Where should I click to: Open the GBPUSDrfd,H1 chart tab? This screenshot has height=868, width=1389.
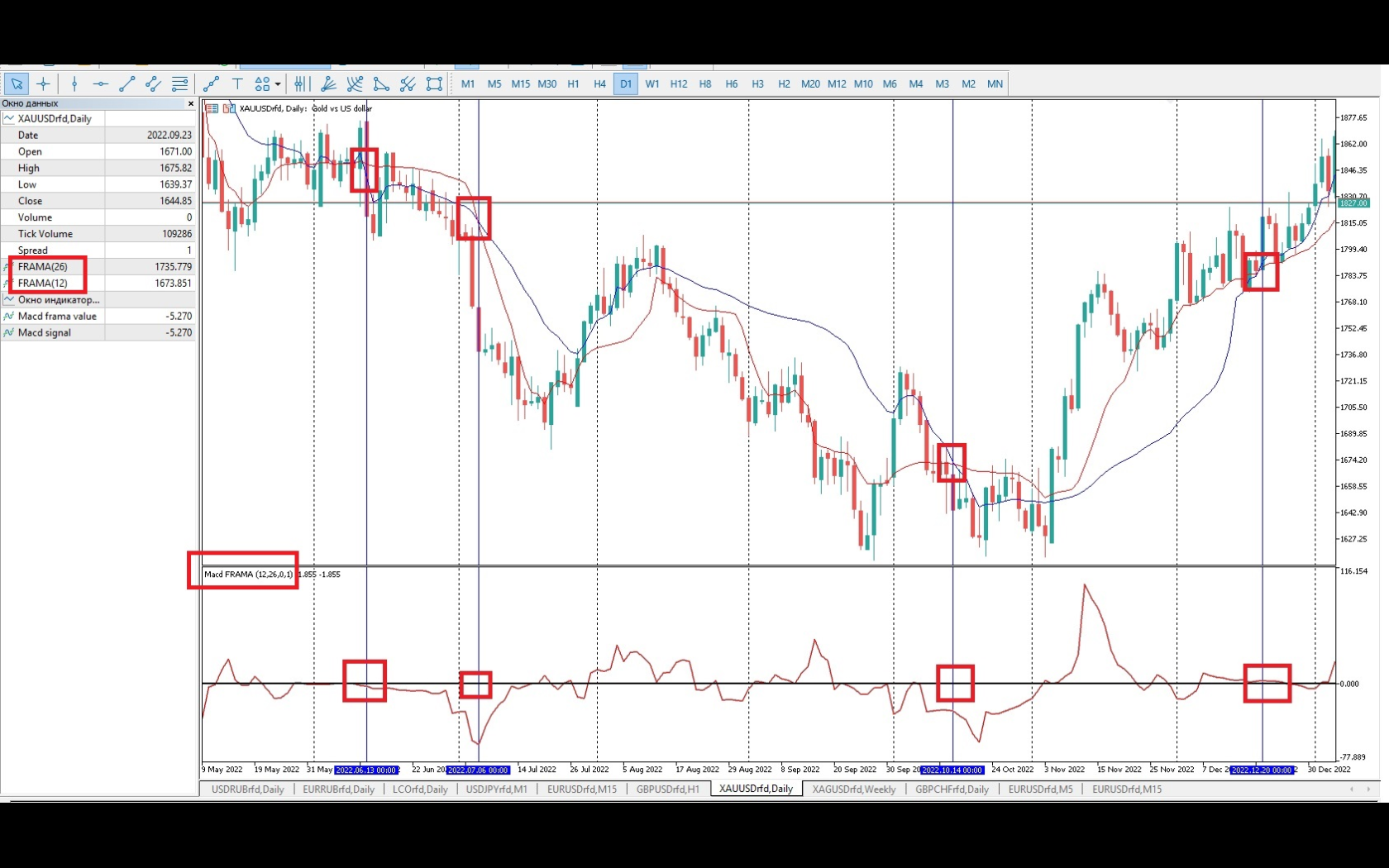(667, 789)
